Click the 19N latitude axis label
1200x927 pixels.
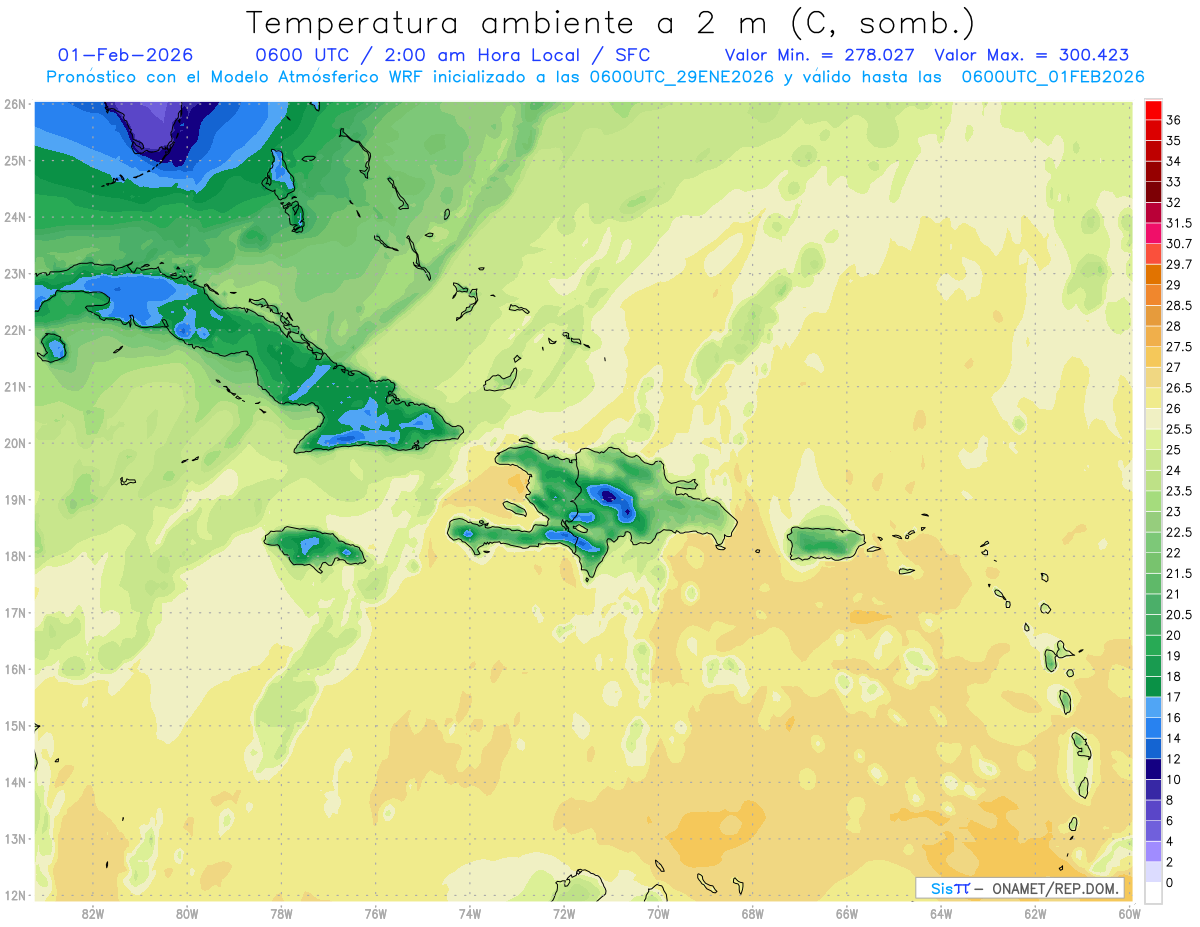[x=15, y=500]
